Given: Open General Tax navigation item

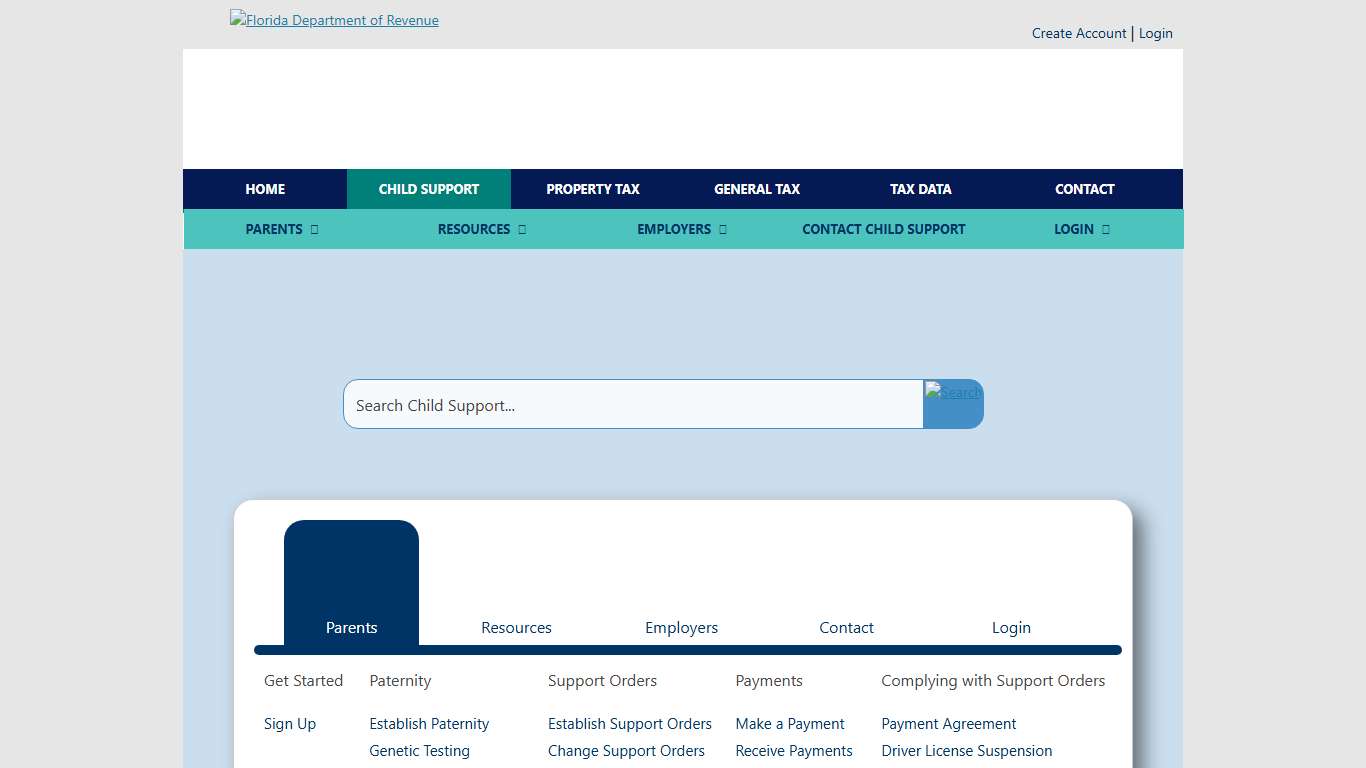Looking at the screenshot, I should [x=757, y=189].
